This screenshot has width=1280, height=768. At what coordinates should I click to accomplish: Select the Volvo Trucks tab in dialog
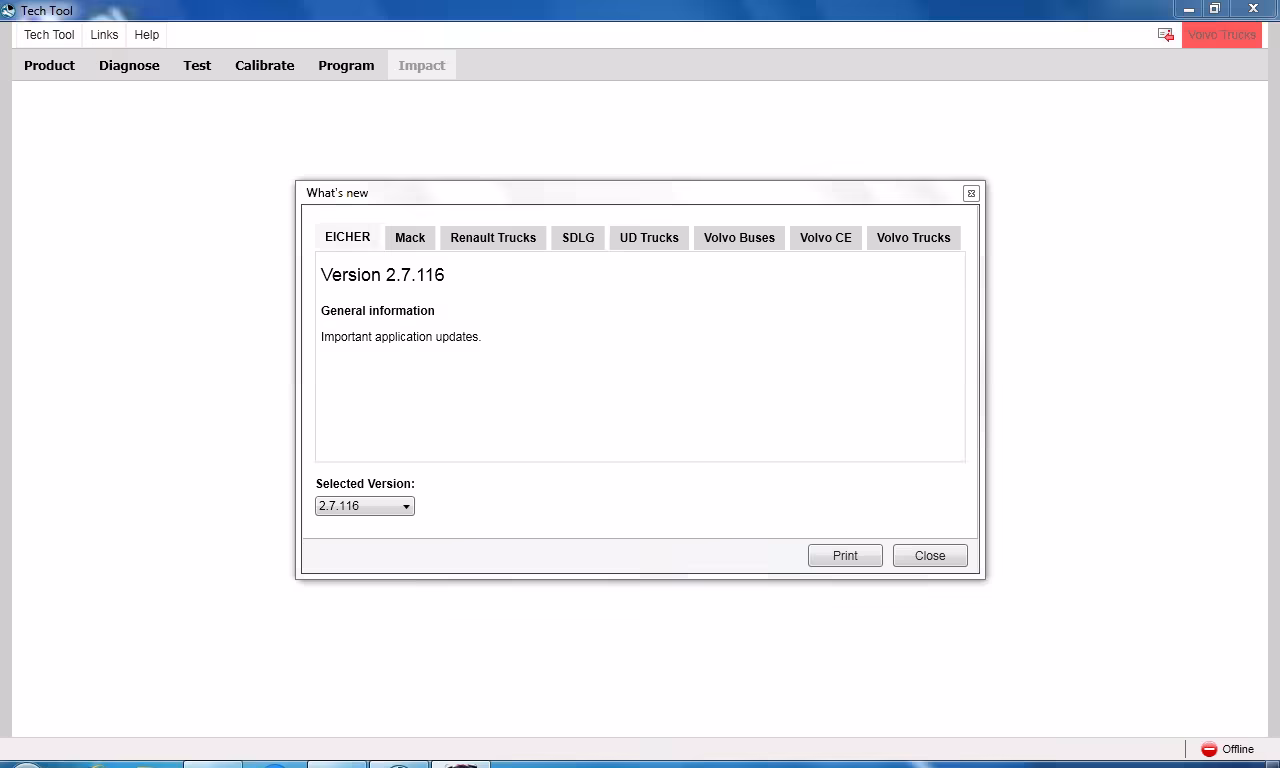[914, 238]
